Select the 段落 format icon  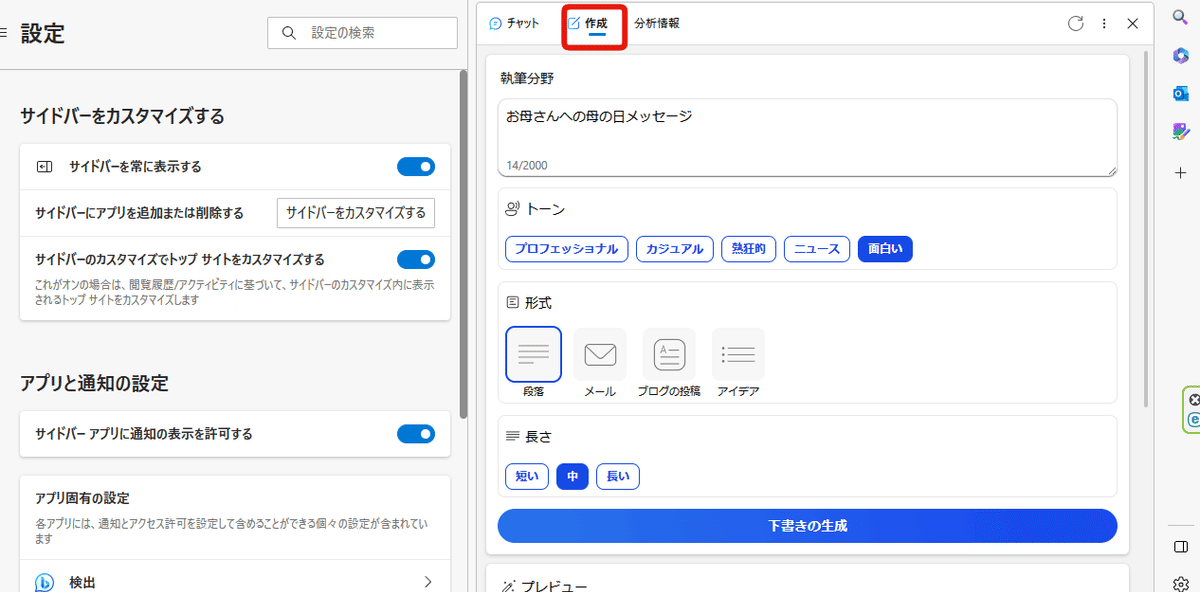click(533, 354)
